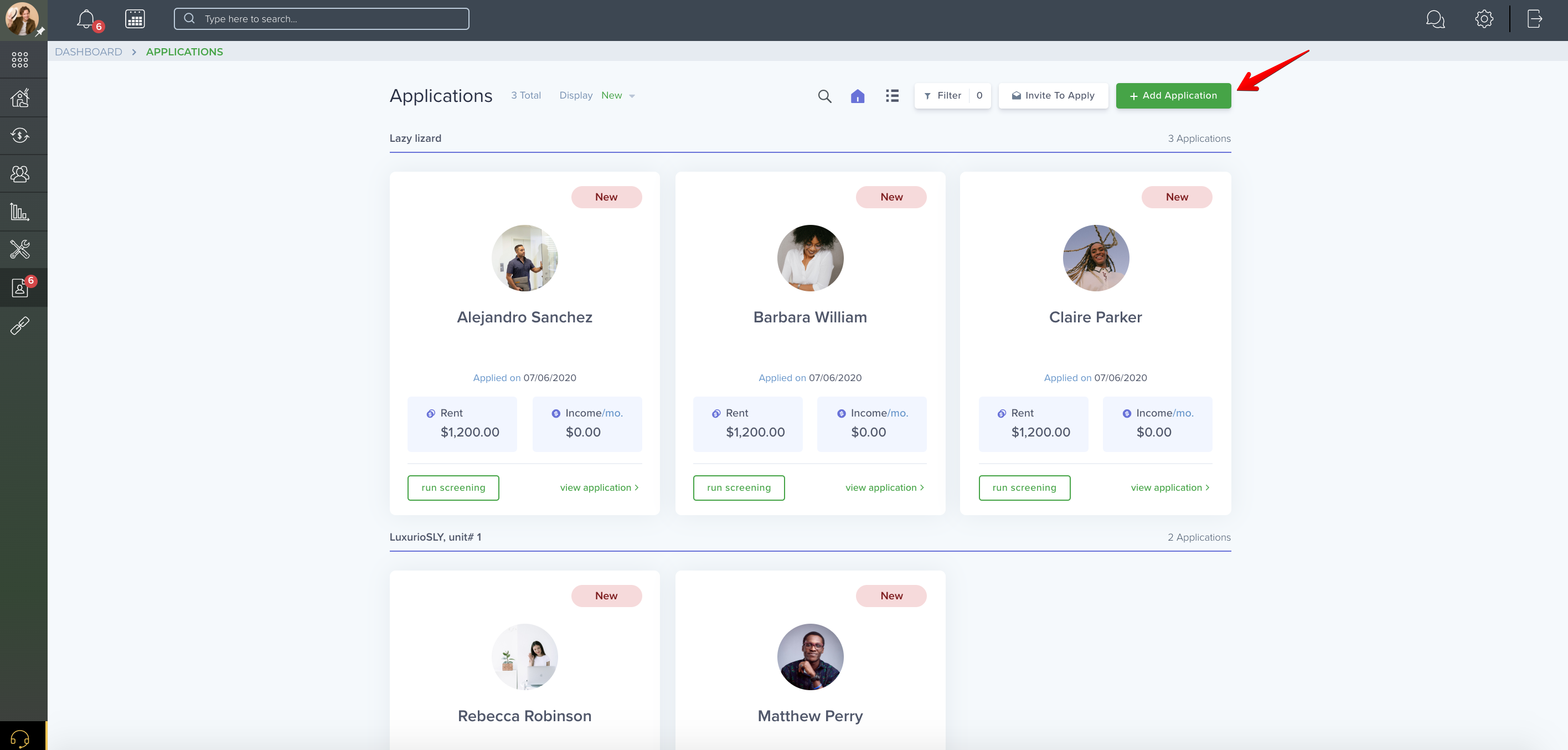
Task: Click Income/mo. $0.00 on Claire Parker card
Action: 1157,424
